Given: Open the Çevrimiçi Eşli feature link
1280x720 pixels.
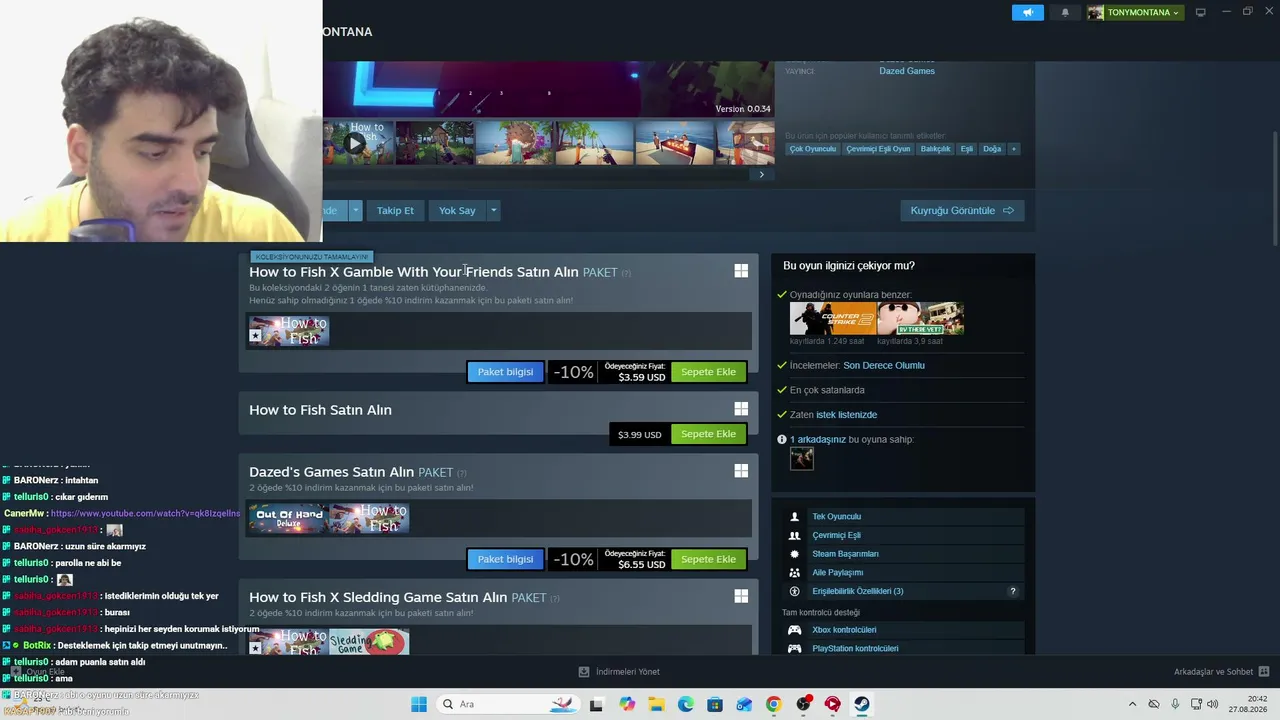Looking at the screenshot, I should click(x=836, y=535).
